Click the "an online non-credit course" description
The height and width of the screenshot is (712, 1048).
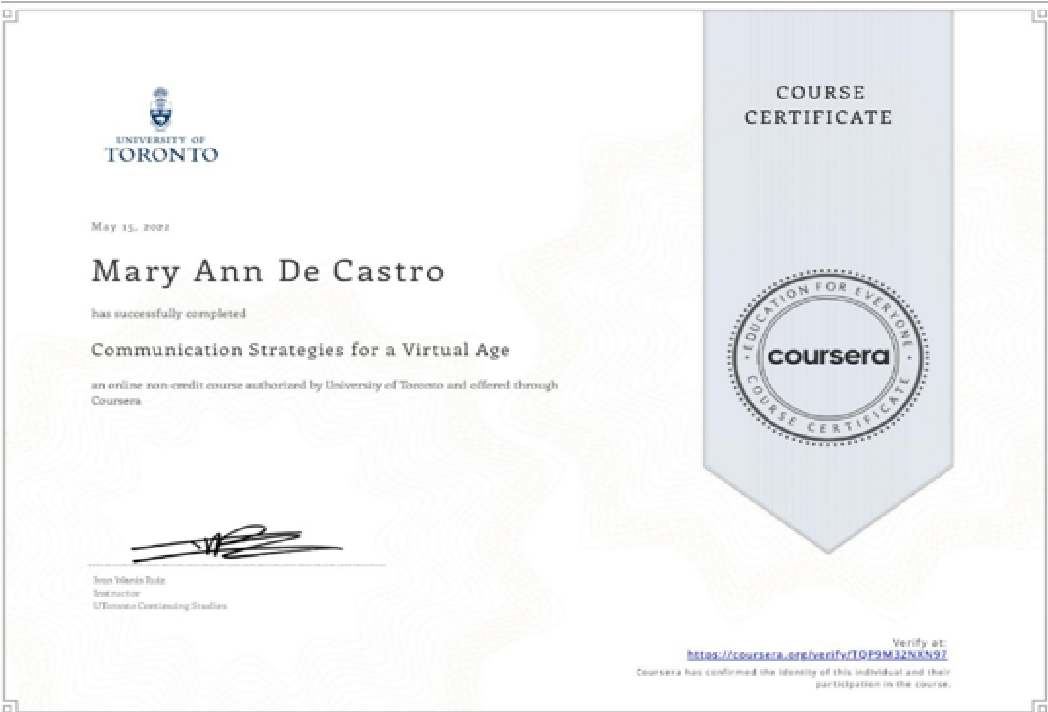(x=324, y=393)
